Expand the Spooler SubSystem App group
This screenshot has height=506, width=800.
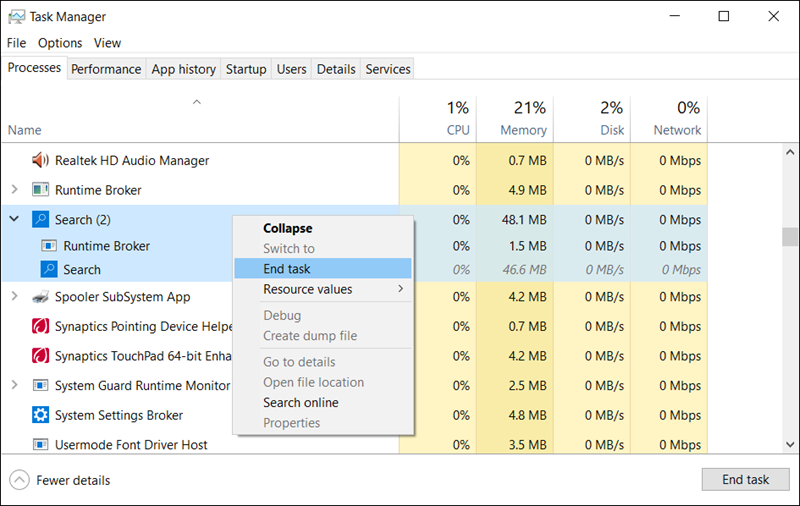coord(14,297)
